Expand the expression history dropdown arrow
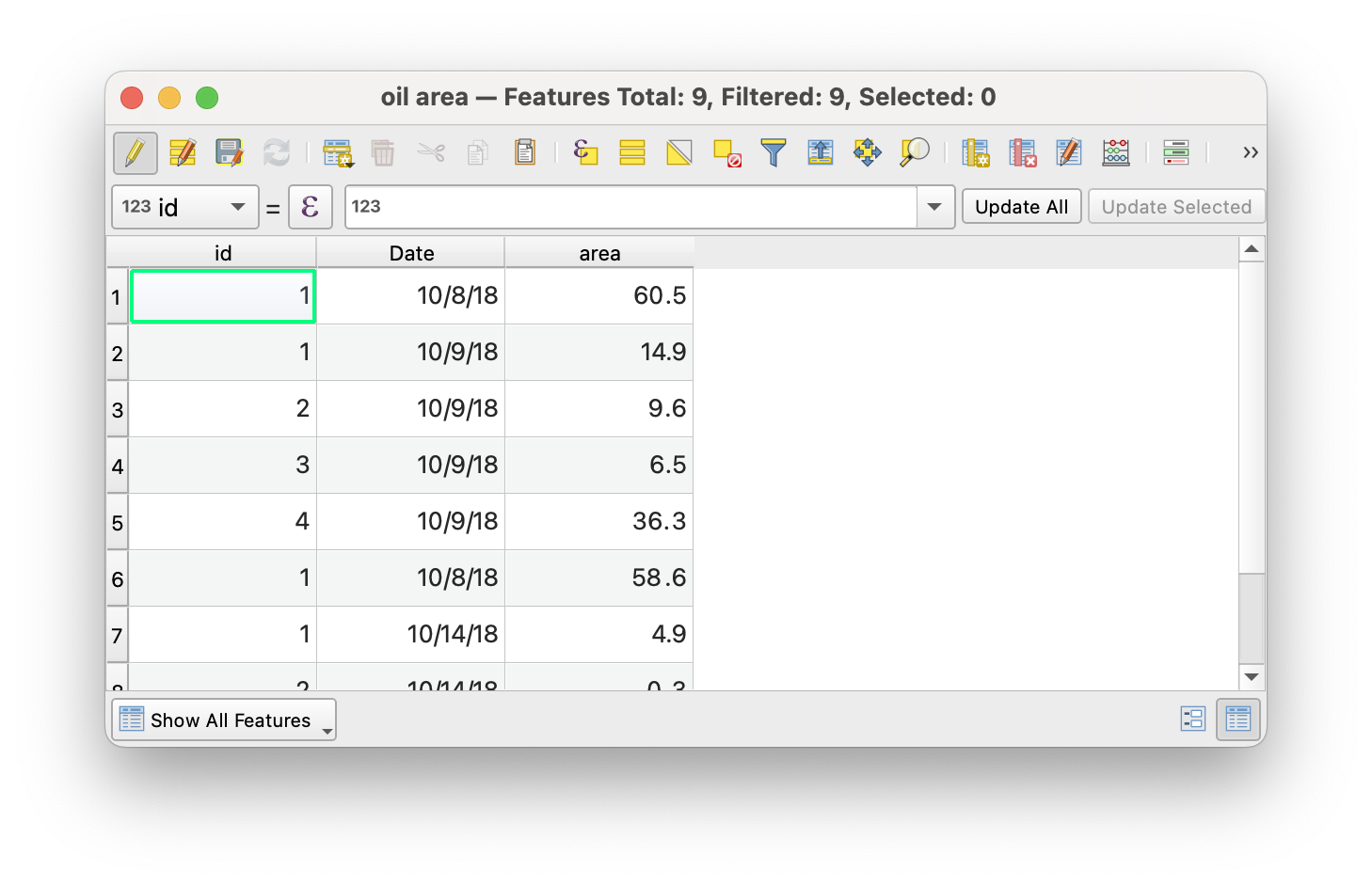The height and width of the screenshot is (886, 1372). click(935, 207)
